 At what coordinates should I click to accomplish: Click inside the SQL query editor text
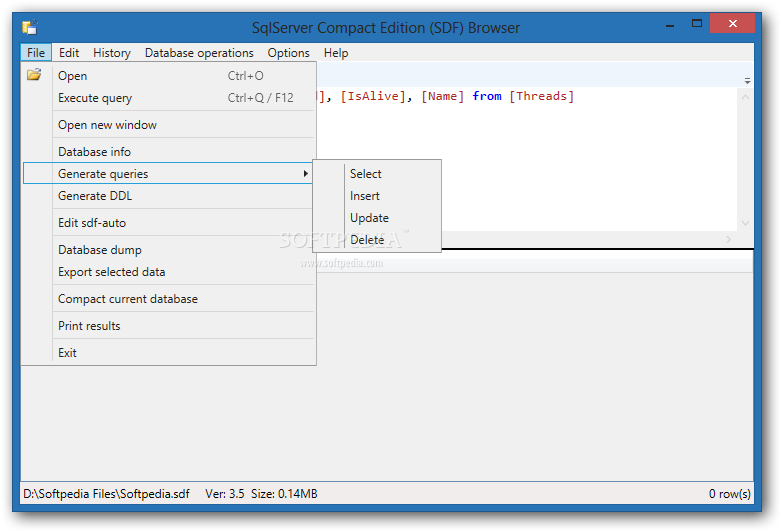click(527, 160)
